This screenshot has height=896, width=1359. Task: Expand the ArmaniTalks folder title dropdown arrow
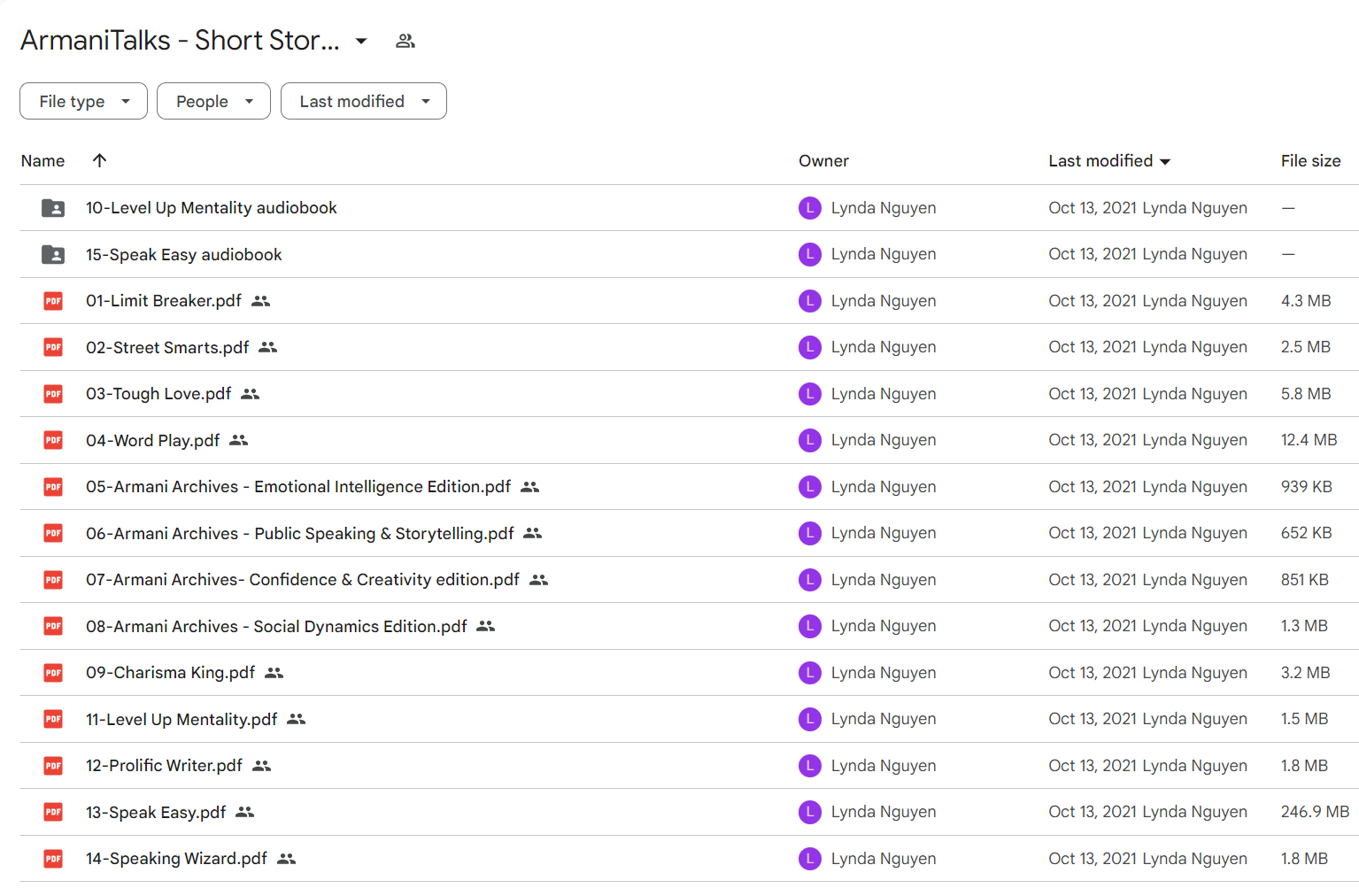tap(361, 41)
